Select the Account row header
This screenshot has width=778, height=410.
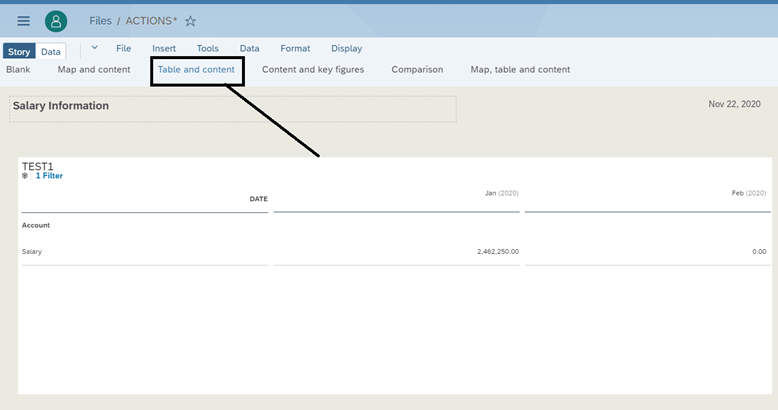coord(36,225)
